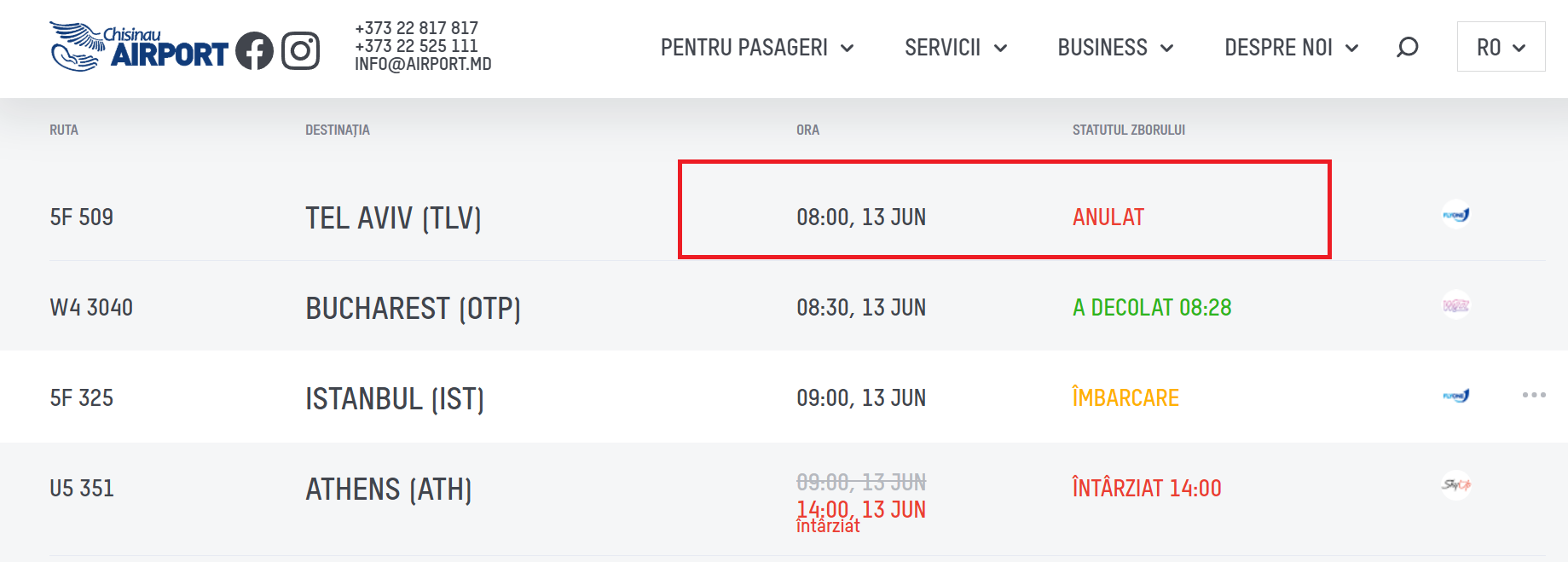Visit the airport Facebook page icon
Viewport: 1568px width, 562px height.
[254, 50]
